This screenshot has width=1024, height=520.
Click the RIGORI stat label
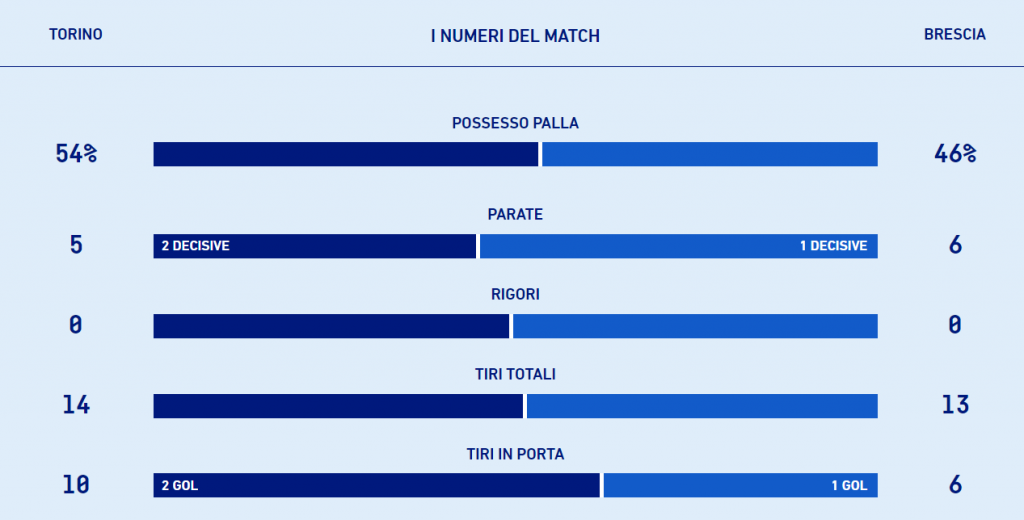click(515, 294)
